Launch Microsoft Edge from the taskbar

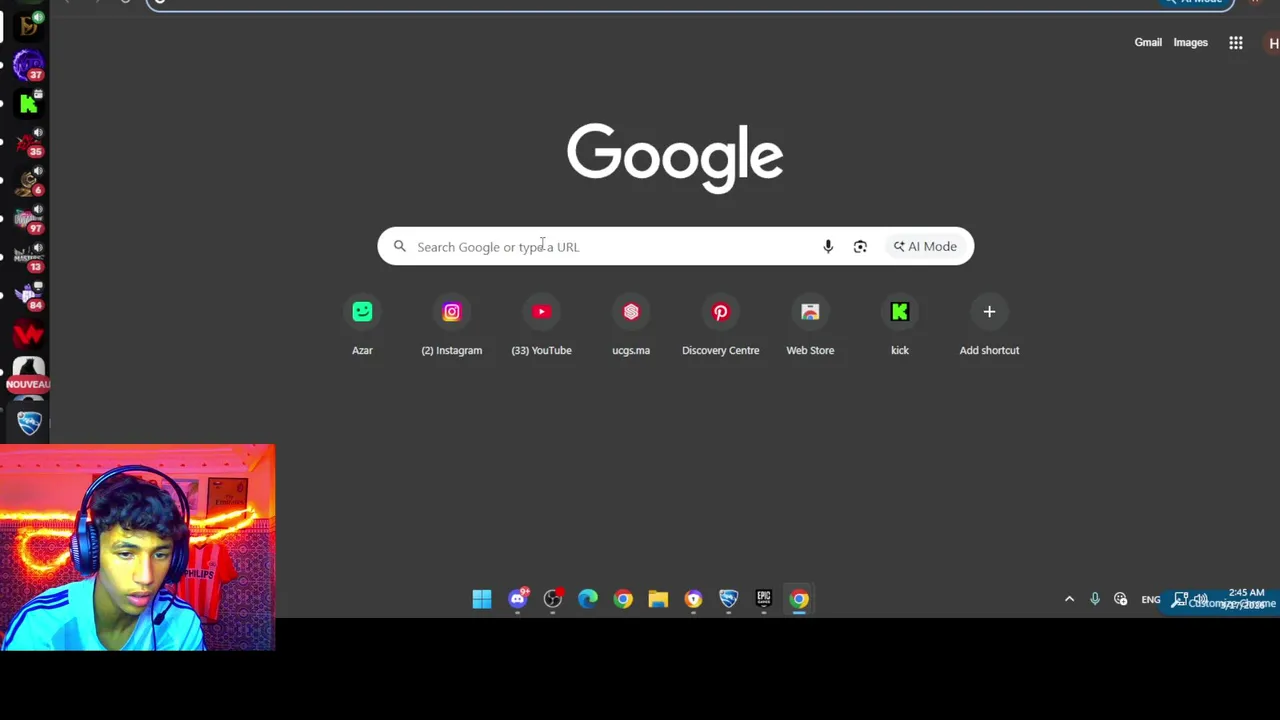point(588,599)
